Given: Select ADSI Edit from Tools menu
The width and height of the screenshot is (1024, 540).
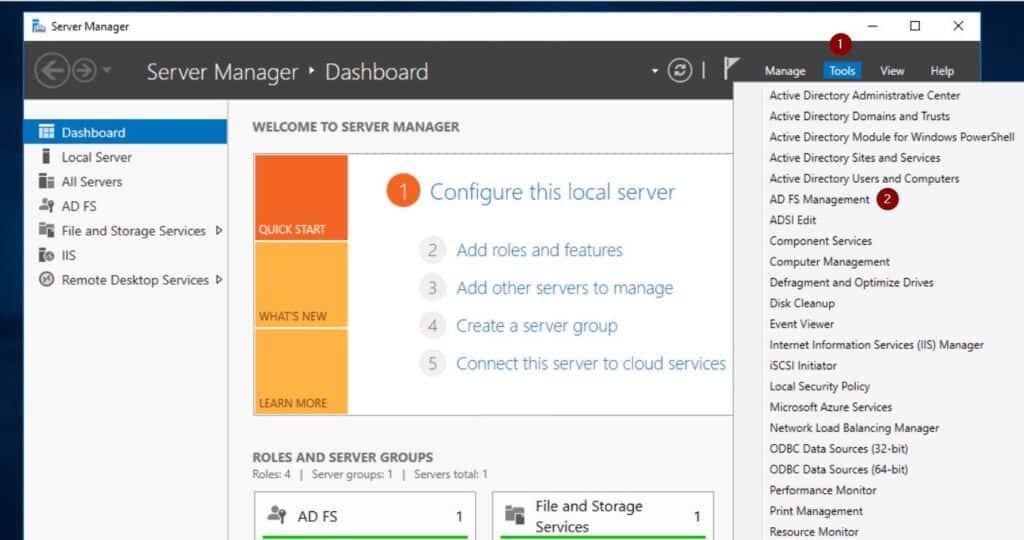Looking at the screenshot, I should coord(793,220).
